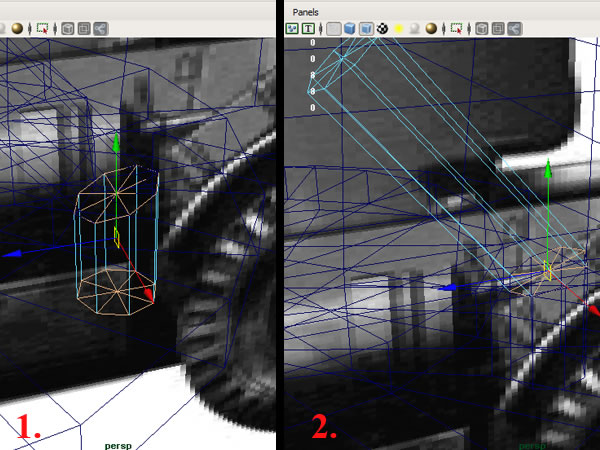Toggle Textured display checker icon in viewport 2

[x=382, y=28]
